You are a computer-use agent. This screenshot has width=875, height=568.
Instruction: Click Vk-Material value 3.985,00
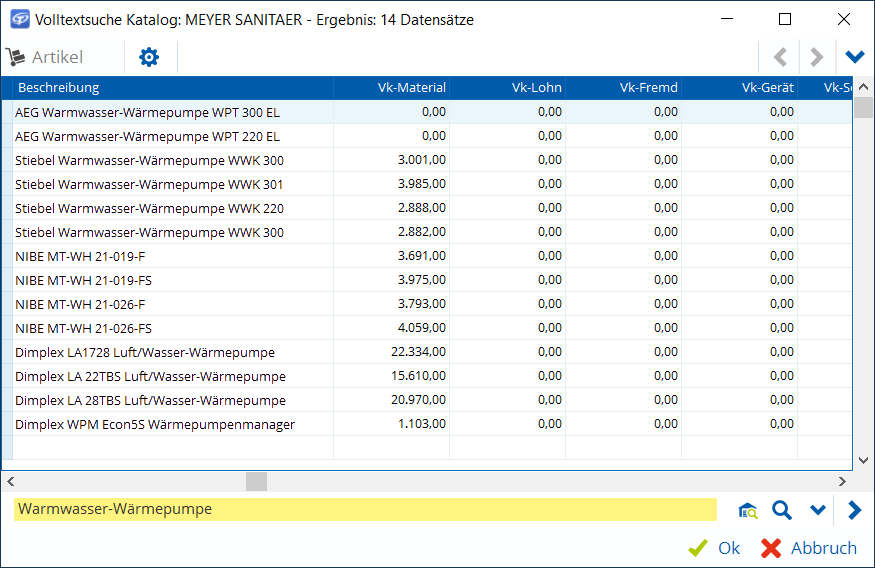point(422,184)
